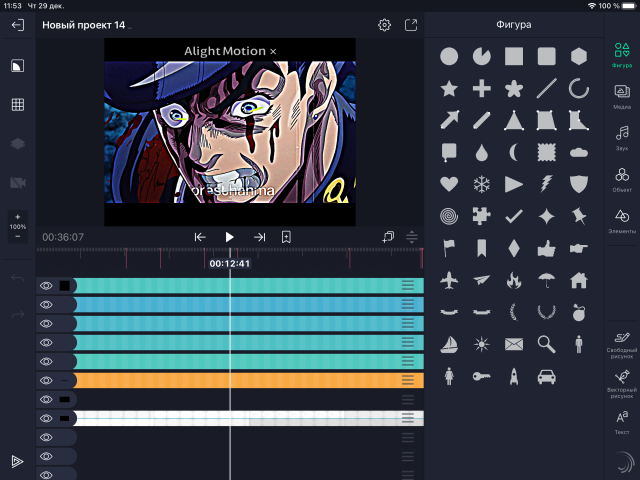The width and height of the screenshot is (640, 480).
Task: Zoom in preview with plus
Action: pos(18,217)
